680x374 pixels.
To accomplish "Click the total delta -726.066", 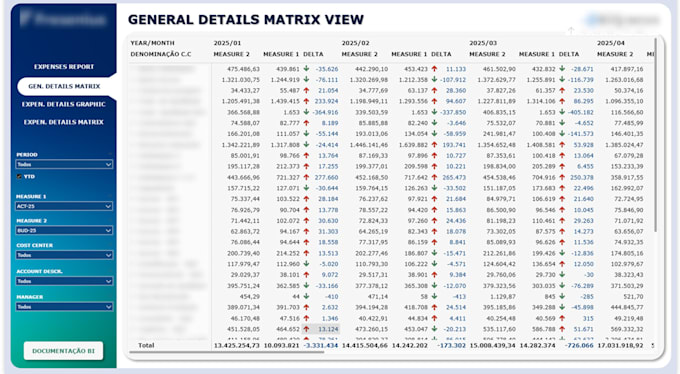I will coord(579,345).
